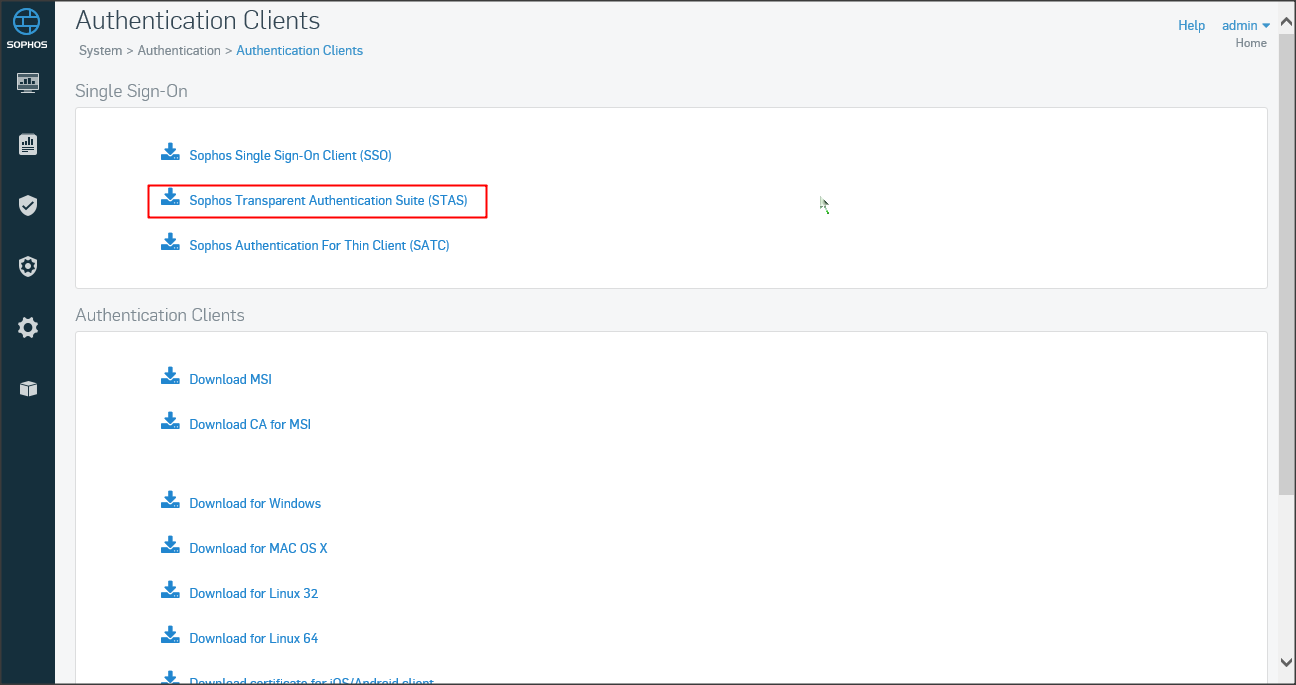
Task: Expand the admin user dropdown
Action: point(1245,25)
